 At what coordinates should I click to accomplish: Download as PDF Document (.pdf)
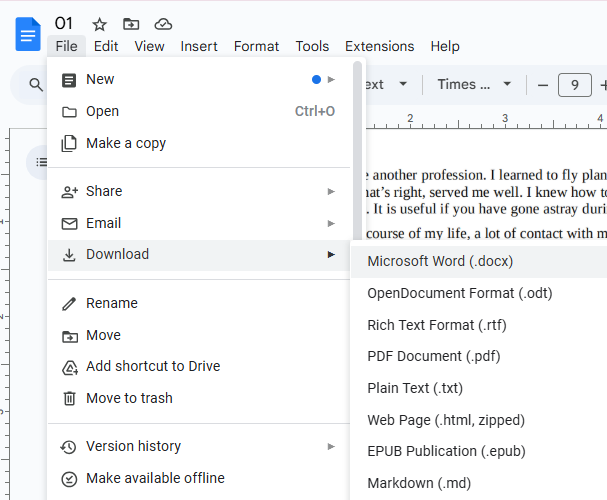pos(434,356)
